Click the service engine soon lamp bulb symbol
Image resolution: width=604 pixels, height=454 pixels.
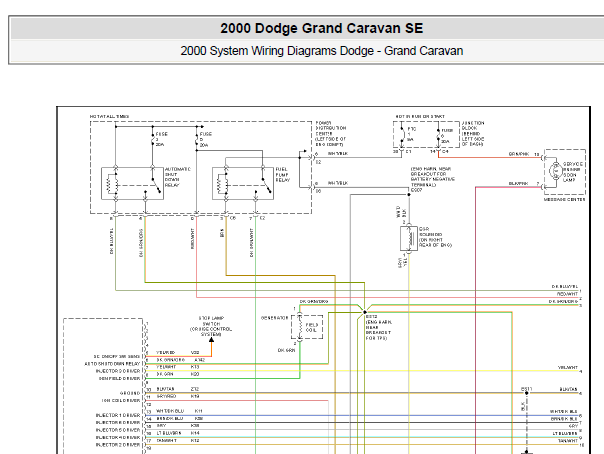point(555,171)
